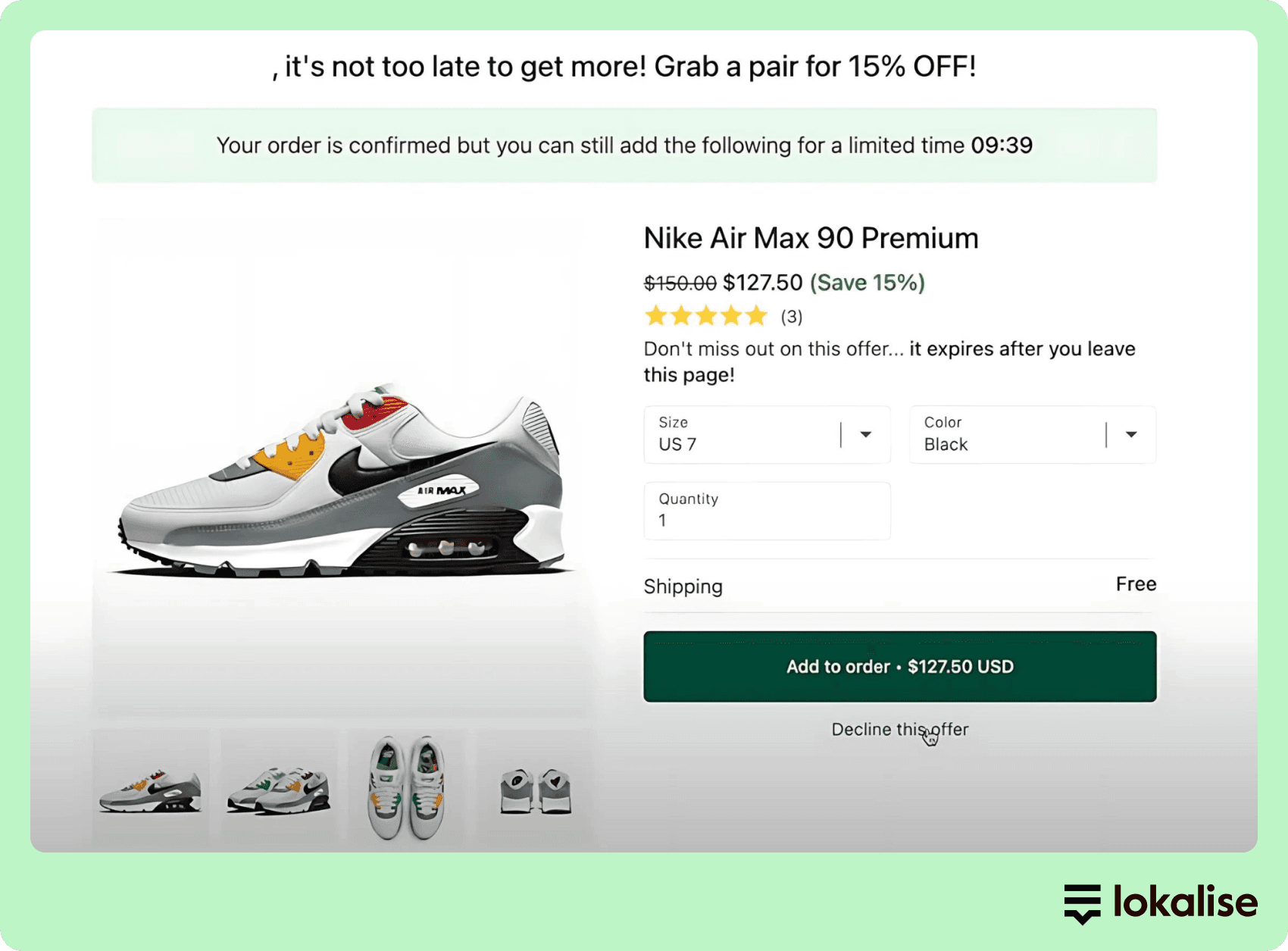Expand the Color dropdown showing Black
This screenshot has height=951, width=1288.
pyautogui.click(x=1032, y=434)
